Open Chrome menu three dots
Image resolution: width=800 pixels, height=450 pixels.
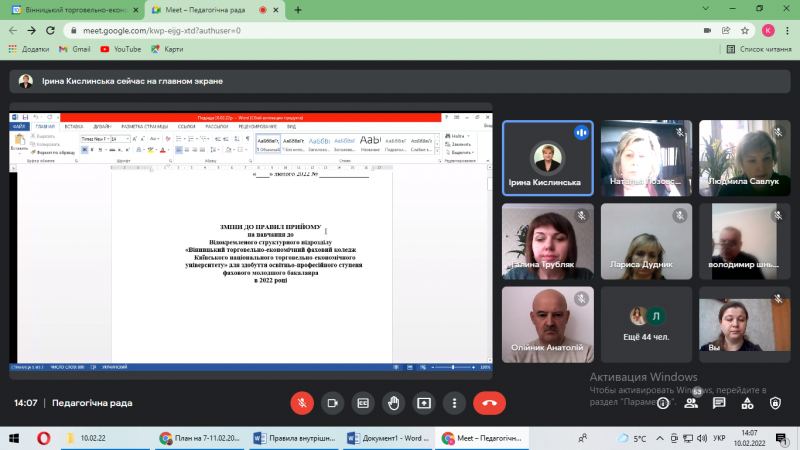click(x=787, y=31)
